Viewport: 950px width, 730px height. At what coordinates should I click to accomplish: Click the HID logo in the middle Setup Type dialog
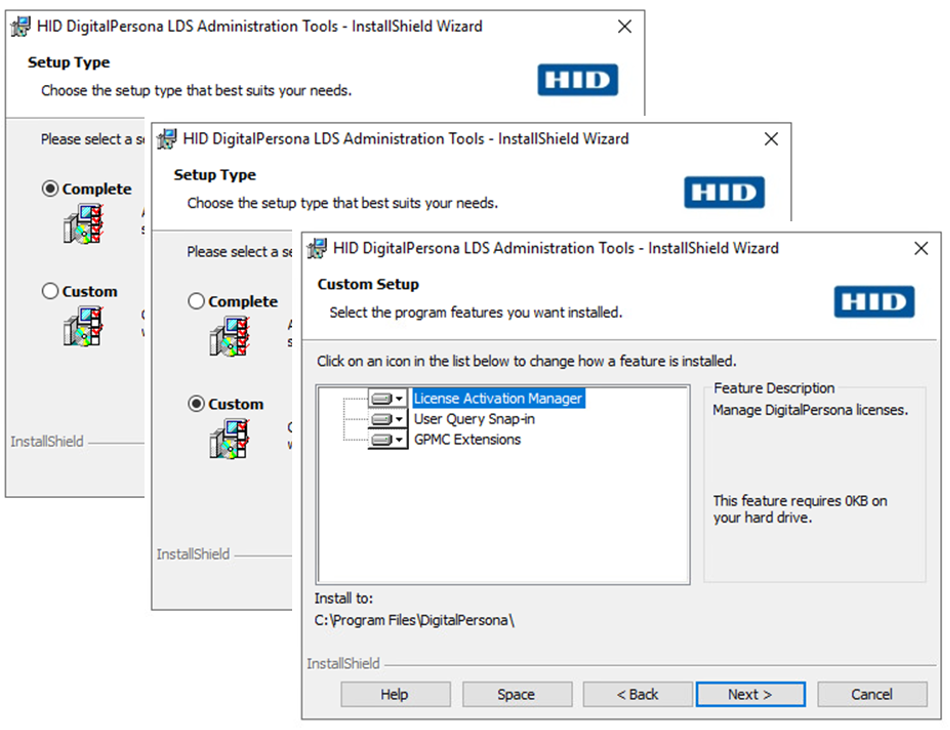click(724, 192)
